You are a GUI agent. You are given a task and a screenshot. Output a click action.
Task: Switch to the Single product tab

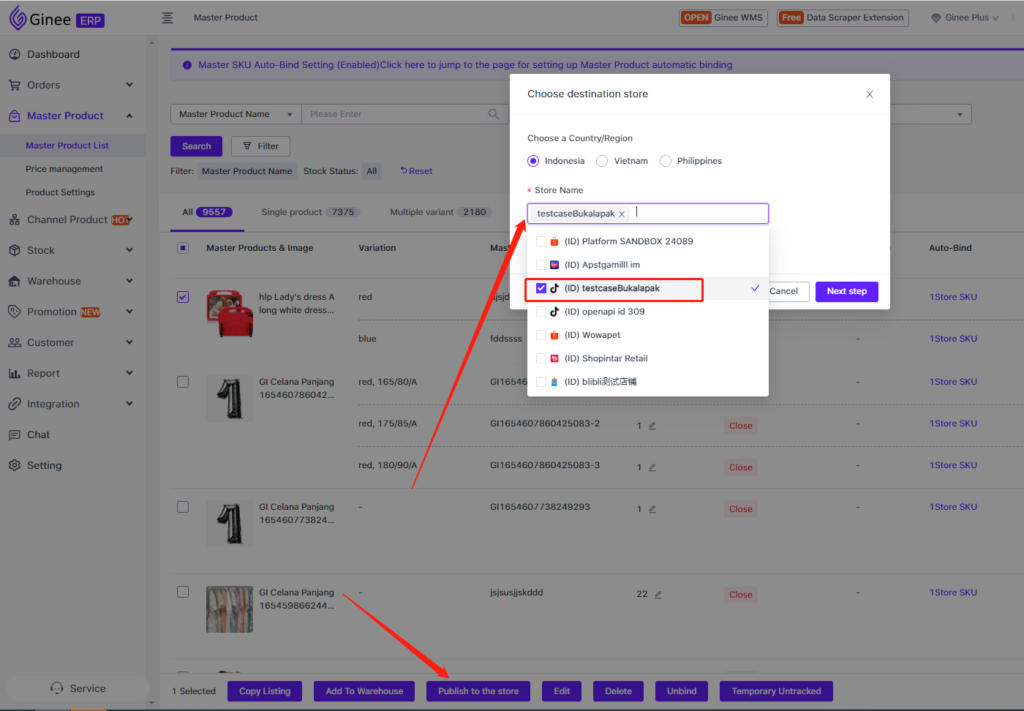(x=310, y=212)
